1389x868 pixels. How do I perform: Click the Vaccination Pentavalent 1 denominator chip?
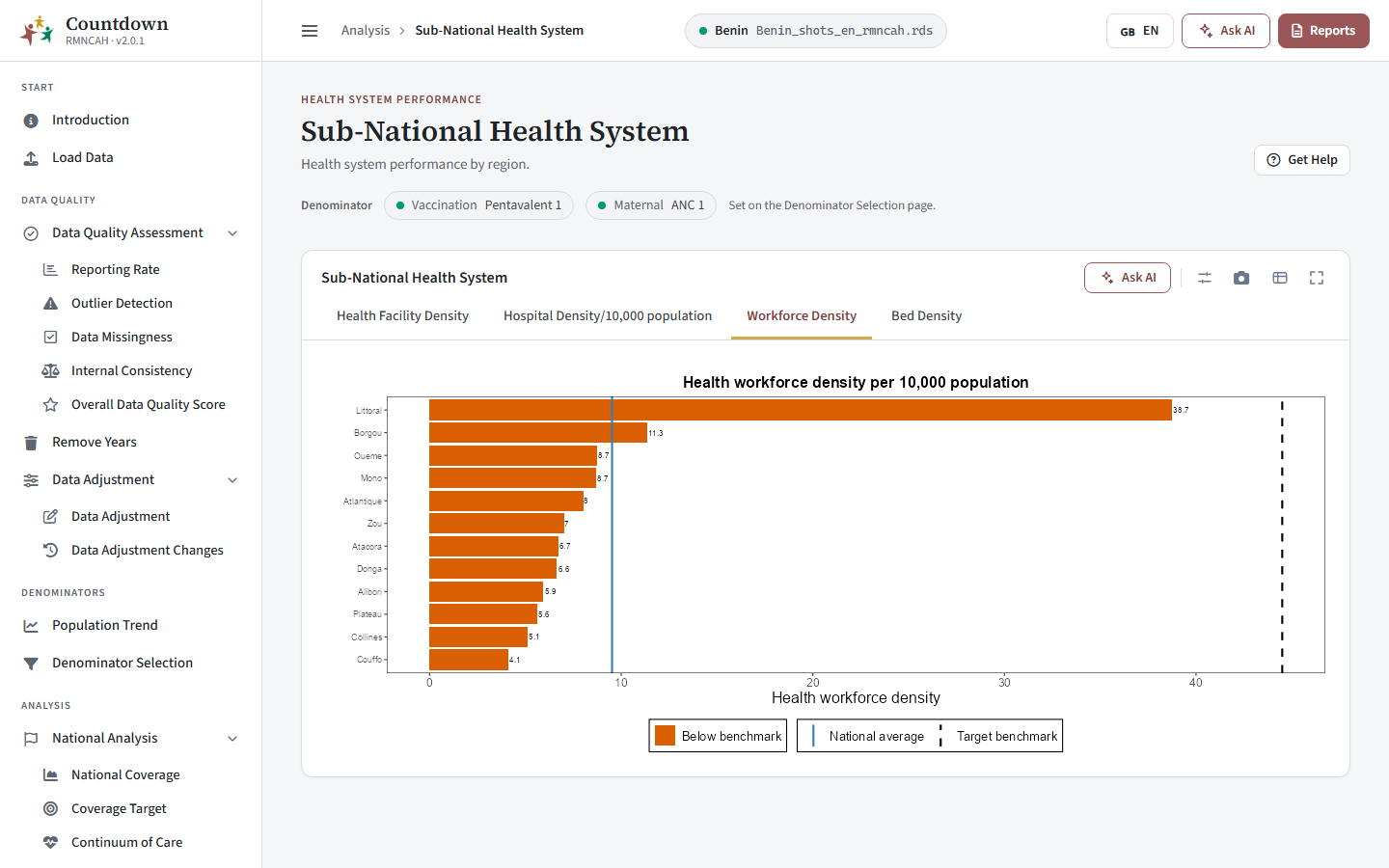478,205
